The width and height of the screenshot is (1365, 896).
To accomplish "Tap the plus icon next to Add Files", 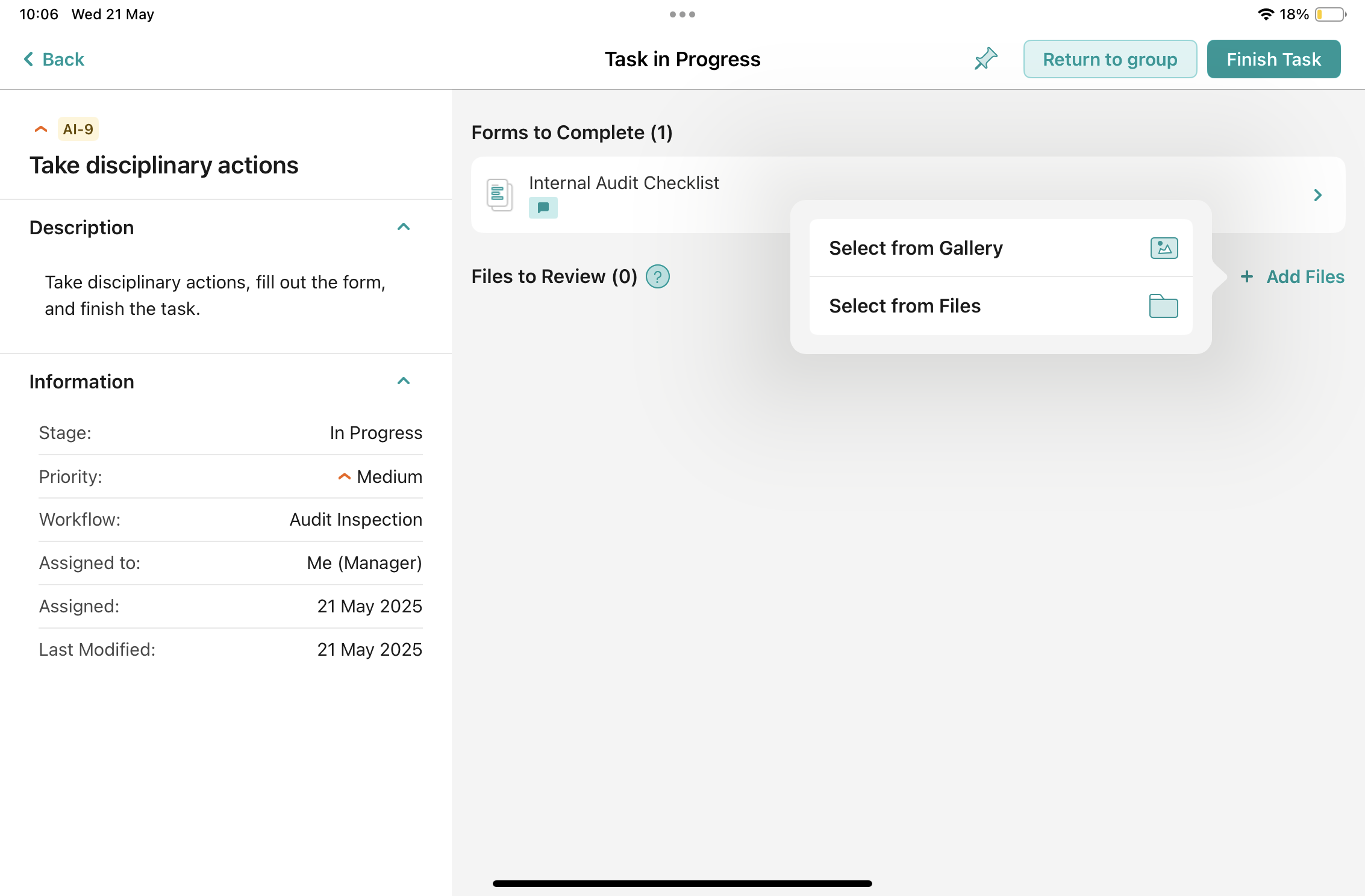I will tap(1247, 277).
